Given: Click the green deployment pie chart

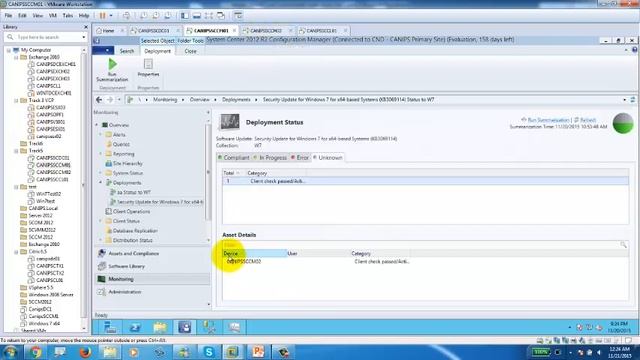Looking at the screenshot, I should coord(623,123).
